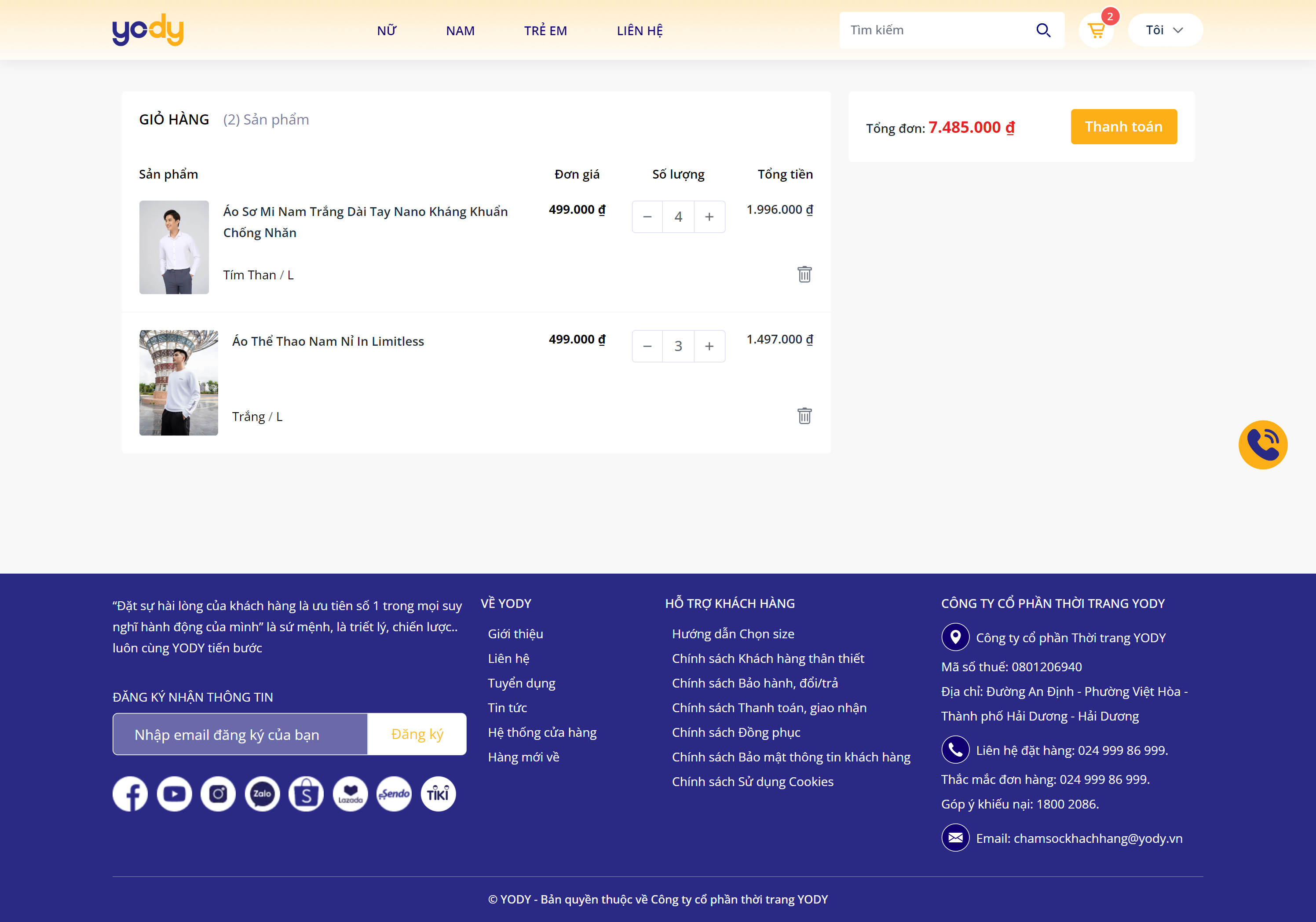Click the email subscription input field

240,734
